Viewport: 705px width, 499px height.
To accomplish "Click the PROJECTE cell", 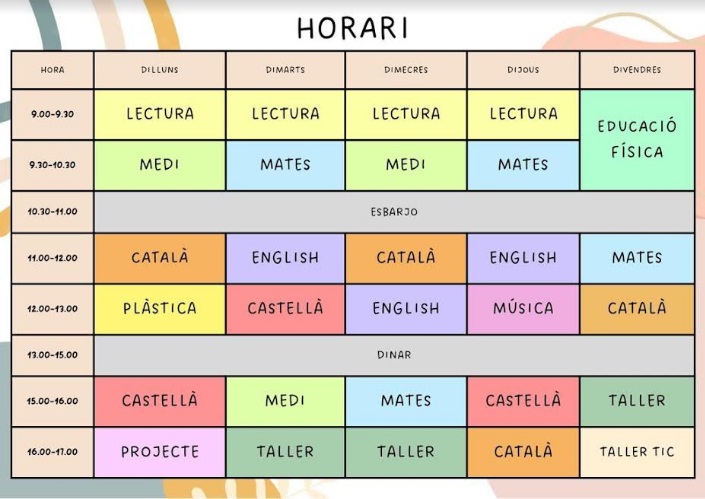I will coord(160,452).
